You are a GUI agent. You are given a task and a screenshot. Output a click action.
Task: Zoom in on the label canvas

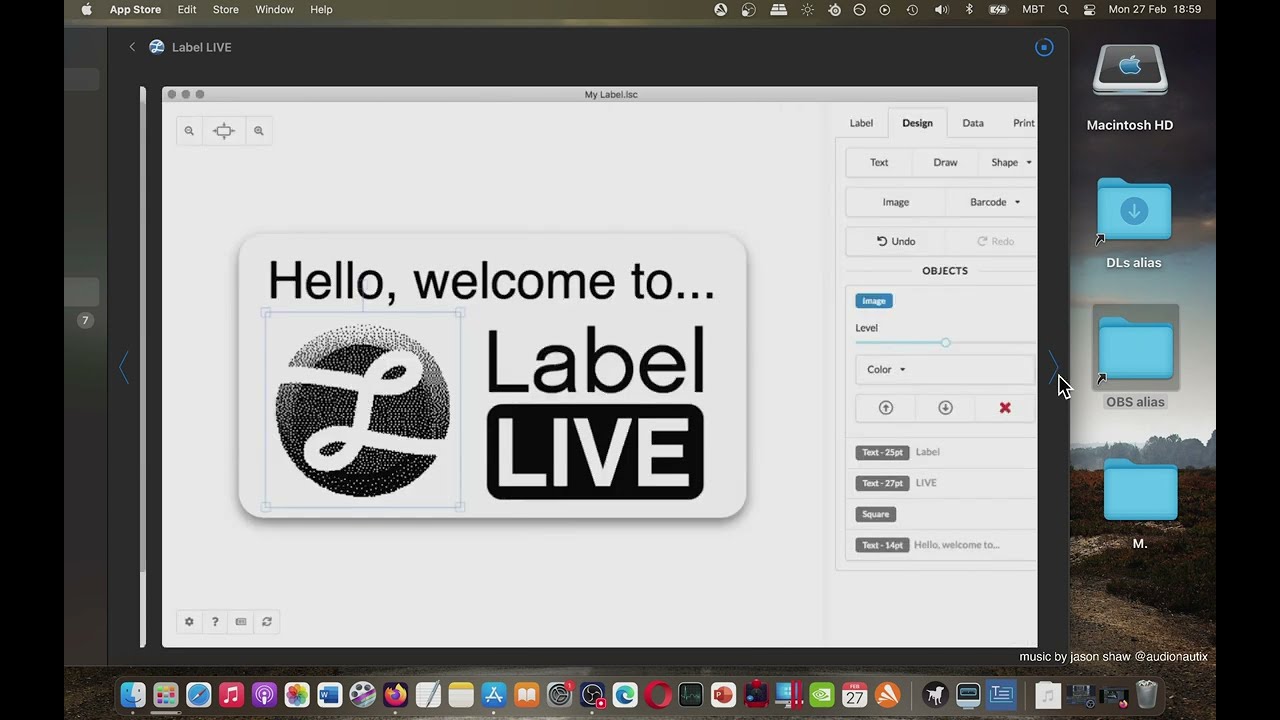pos(259,131)
